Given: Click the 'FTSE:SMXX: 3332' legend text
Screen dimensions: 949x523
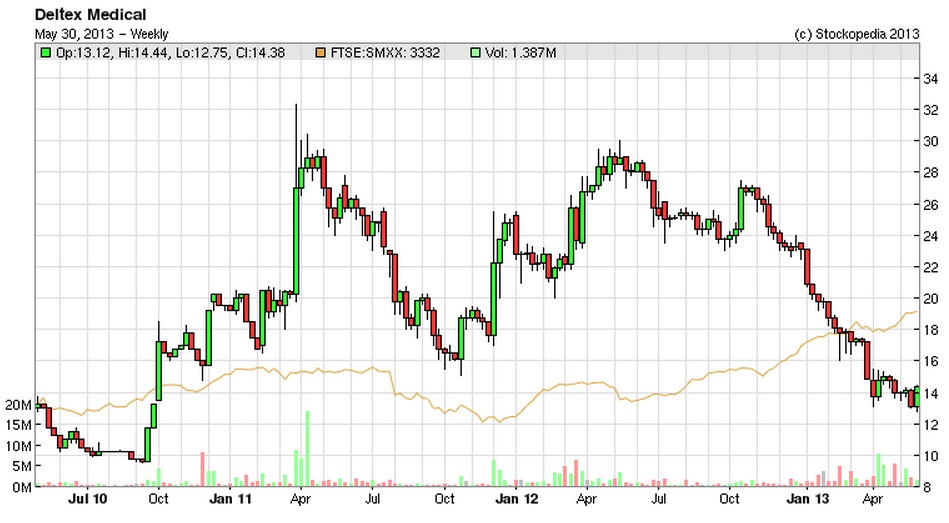Looking at the screenshot, I should click(385, 53).
